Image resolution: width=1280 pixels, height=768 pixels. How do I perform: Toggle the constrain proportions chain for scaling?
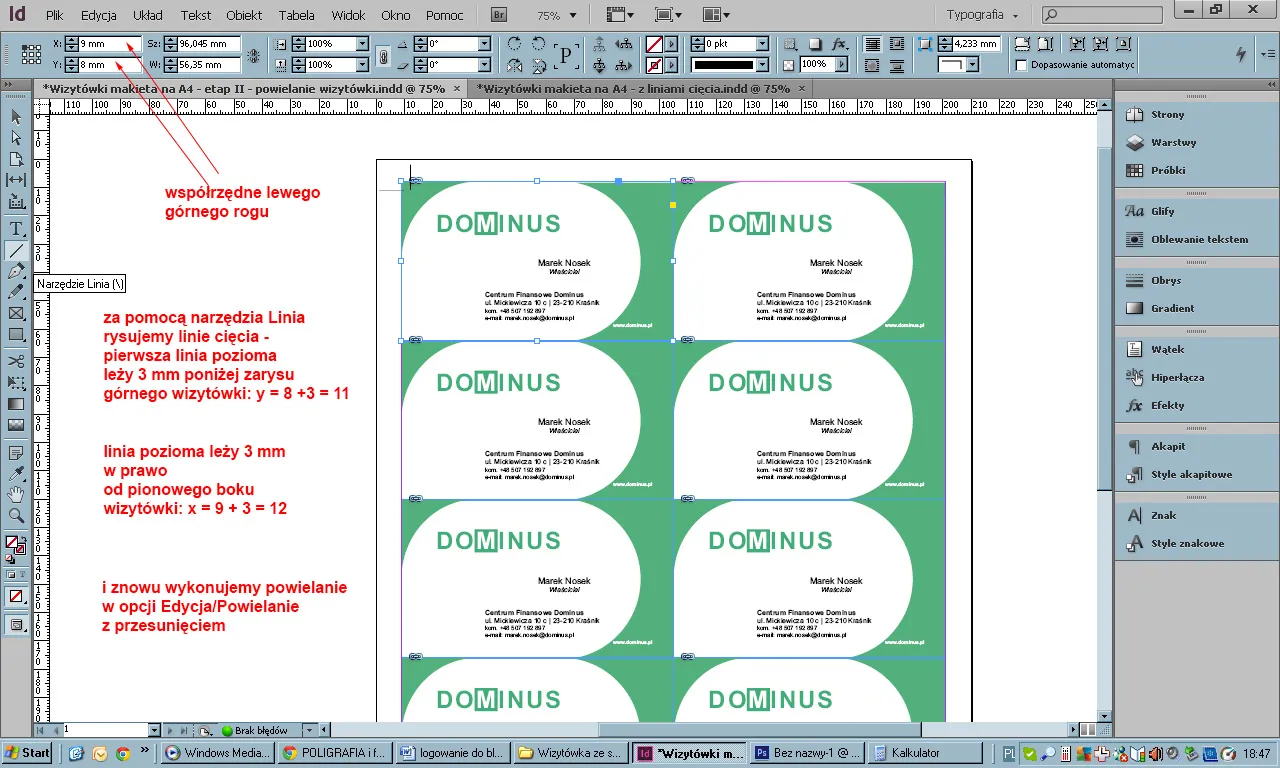(382, 55)
